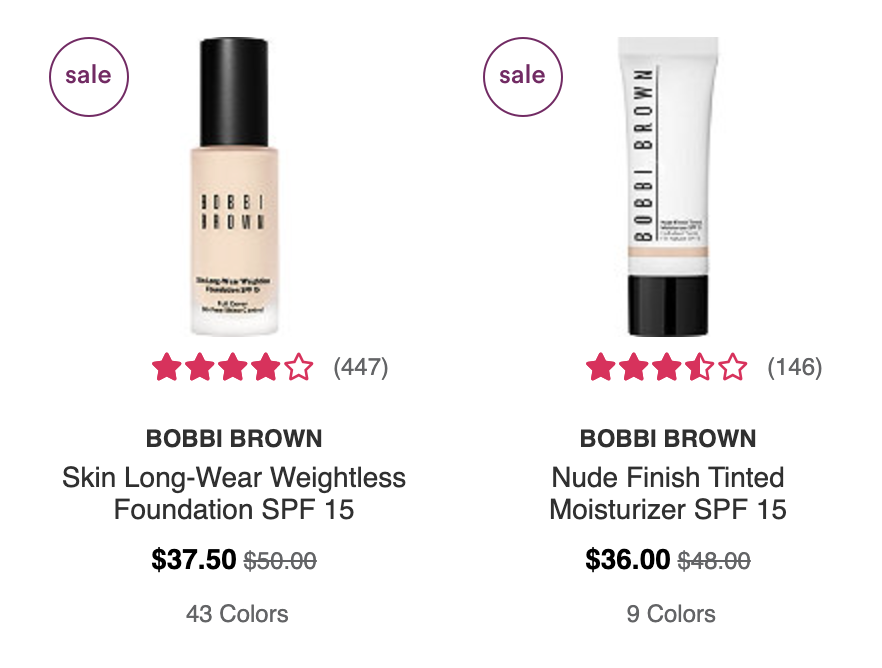
Task: Click the sale badge on the tinted moisturizer
Action: (x=523, y=77)
